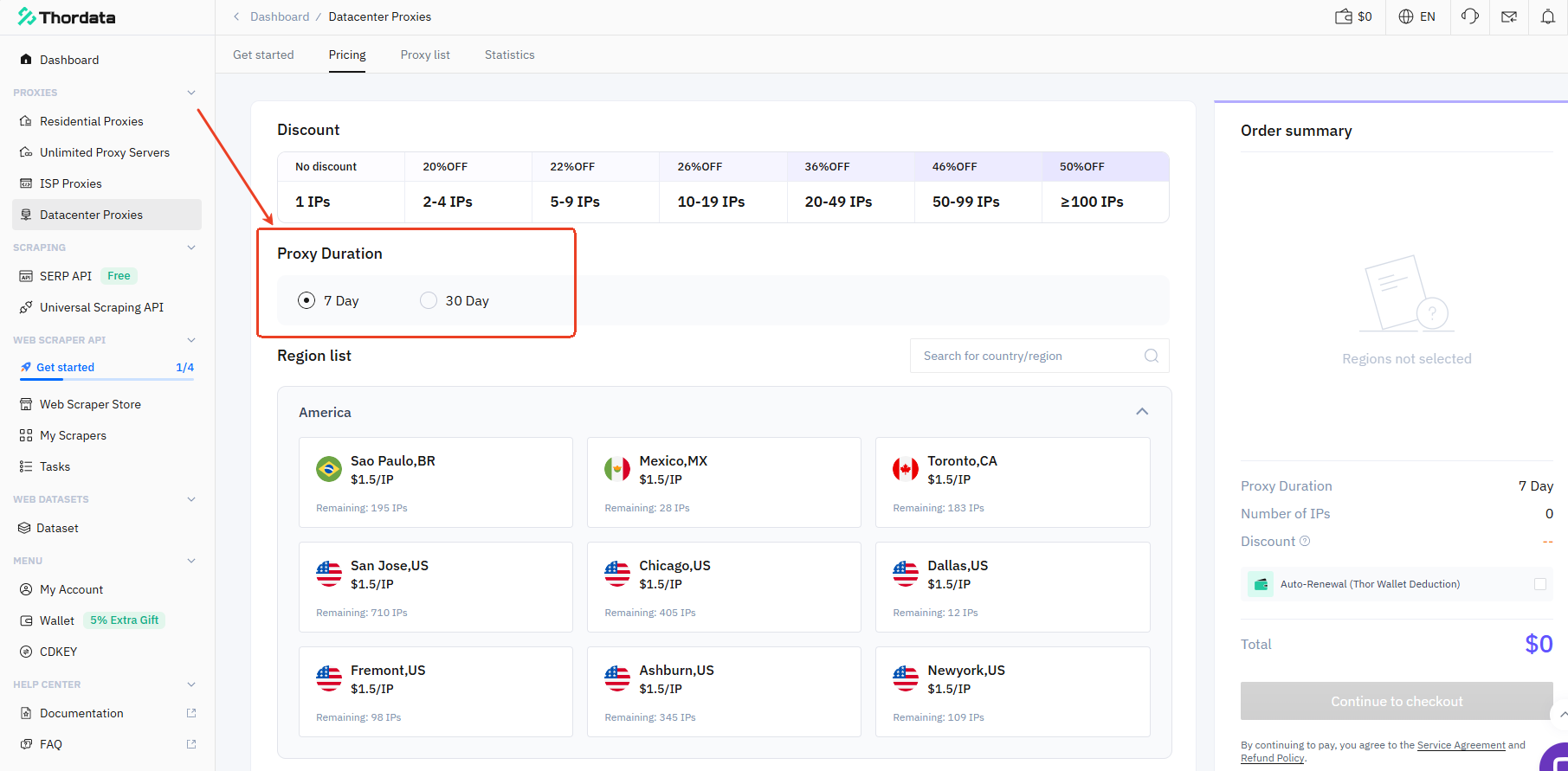Screen dimensions: 1568x771
Task: Click Documentation external link icon
Action: point(191,713)
